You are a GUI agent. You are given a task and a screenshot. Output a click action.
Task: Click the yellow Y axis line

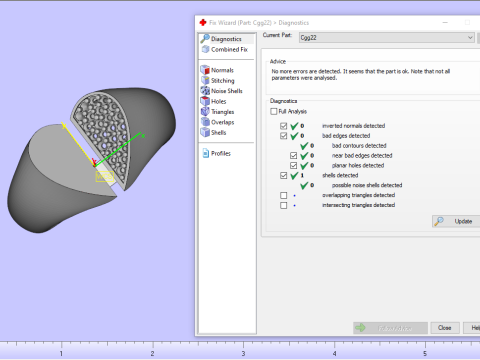79,145
